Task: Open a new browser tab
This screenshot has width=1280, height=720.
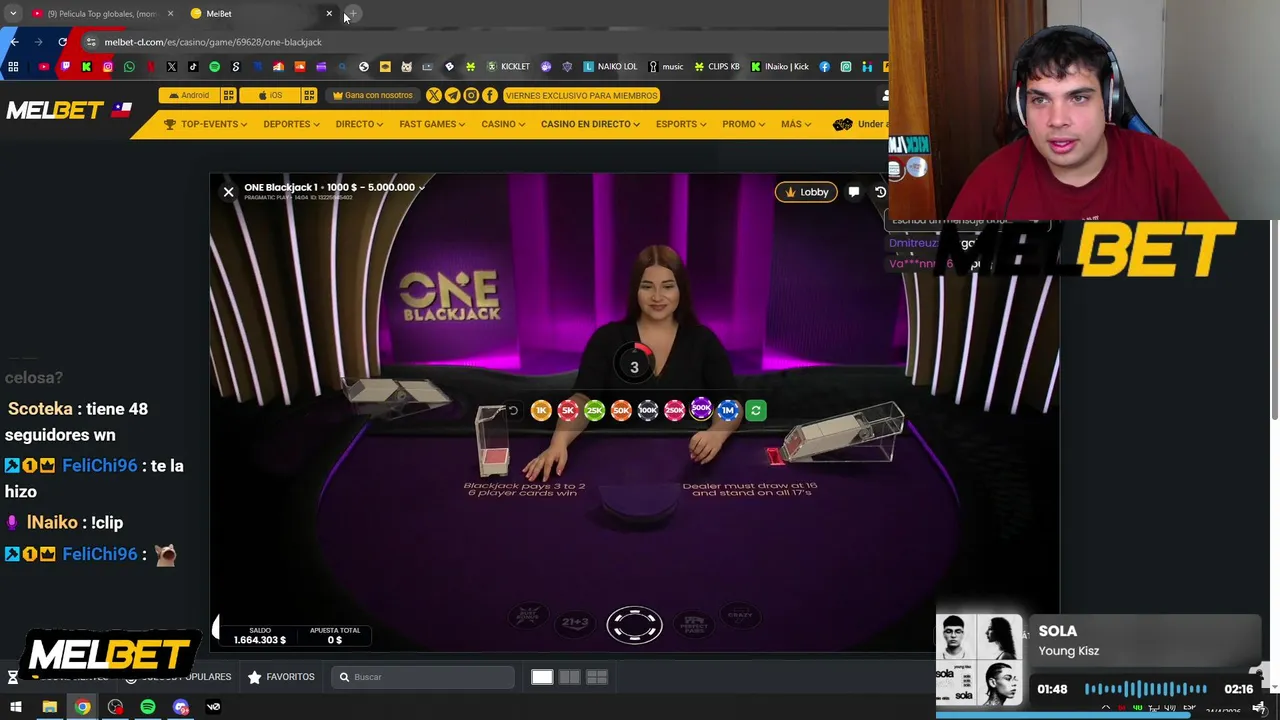Action: (x=353, y=13)
